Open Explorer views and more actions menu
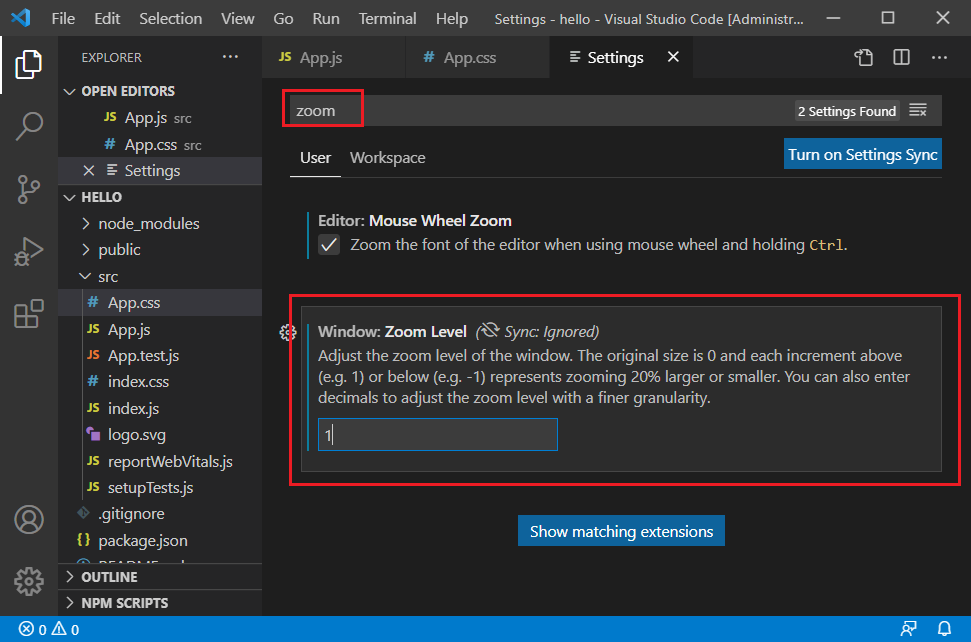This screenshot has height=642, width=971. (x=230, y=57)
